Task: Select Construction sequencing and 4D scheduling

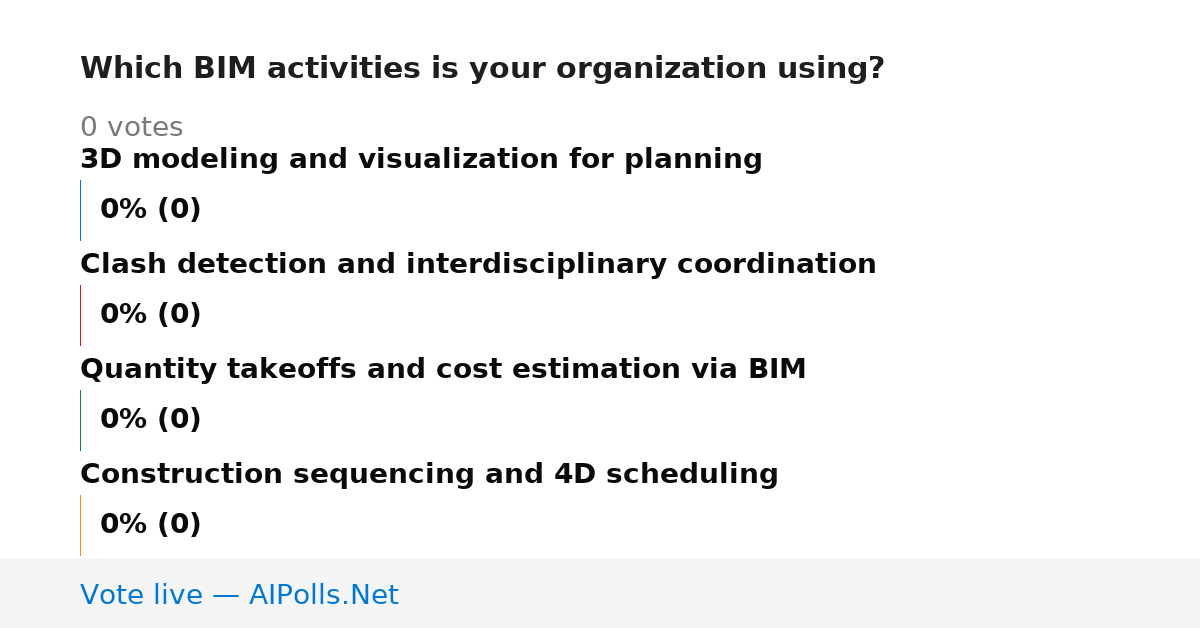Action: tap(429, 475)
